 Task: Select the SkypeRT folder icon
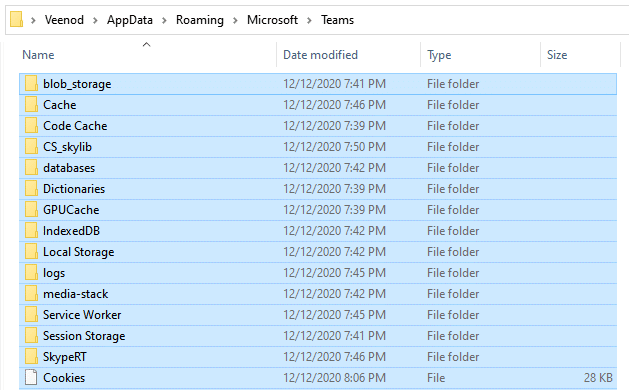(31, 356)
